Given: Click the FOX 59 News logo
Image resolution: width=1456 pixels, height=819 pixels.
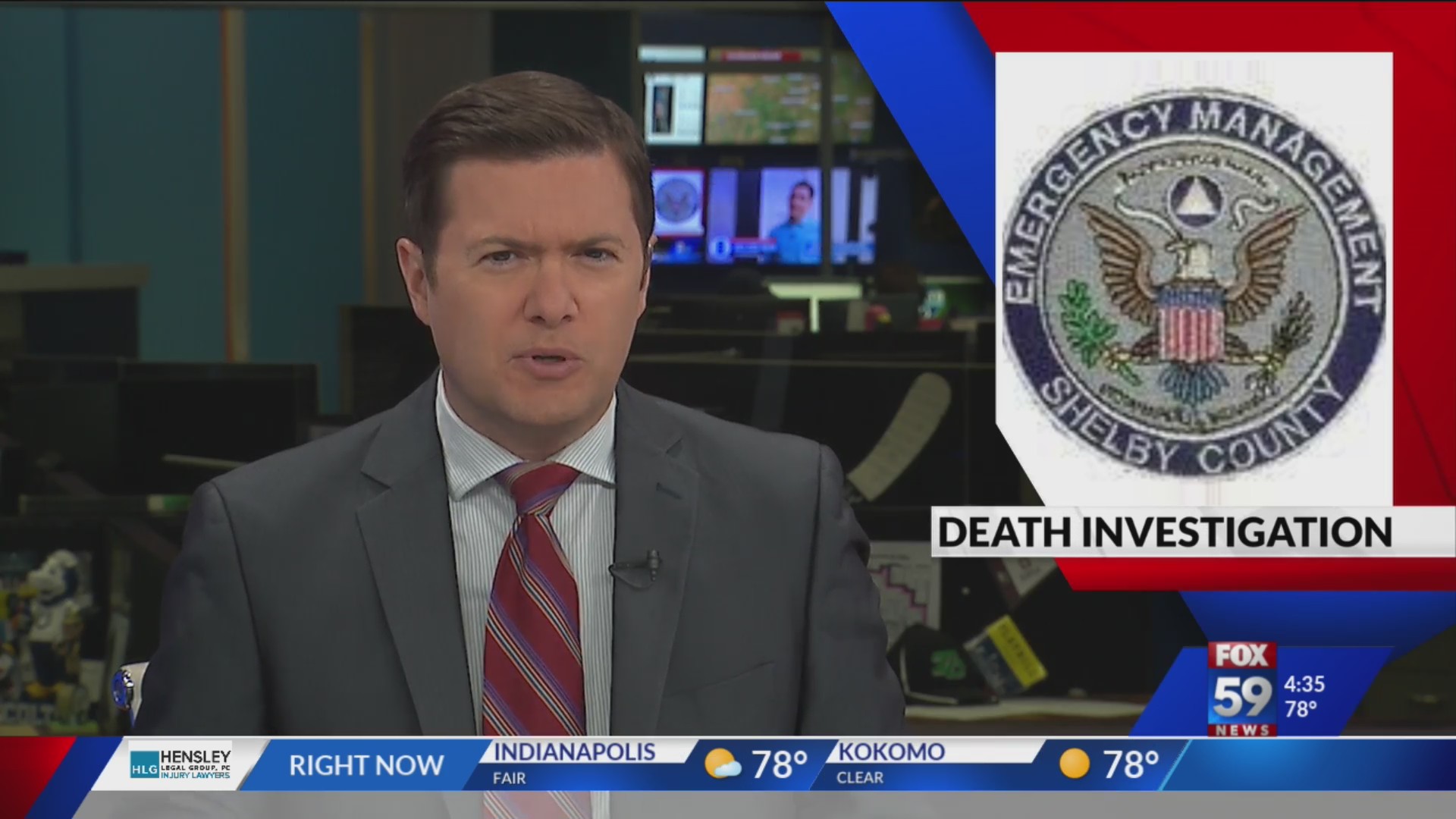Looking at the screenshot, I should tap(1241, 689).
